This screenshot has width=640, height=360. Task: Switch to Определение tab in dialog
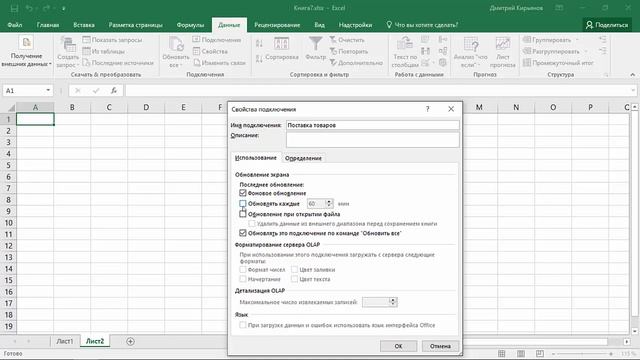(303, 158)
